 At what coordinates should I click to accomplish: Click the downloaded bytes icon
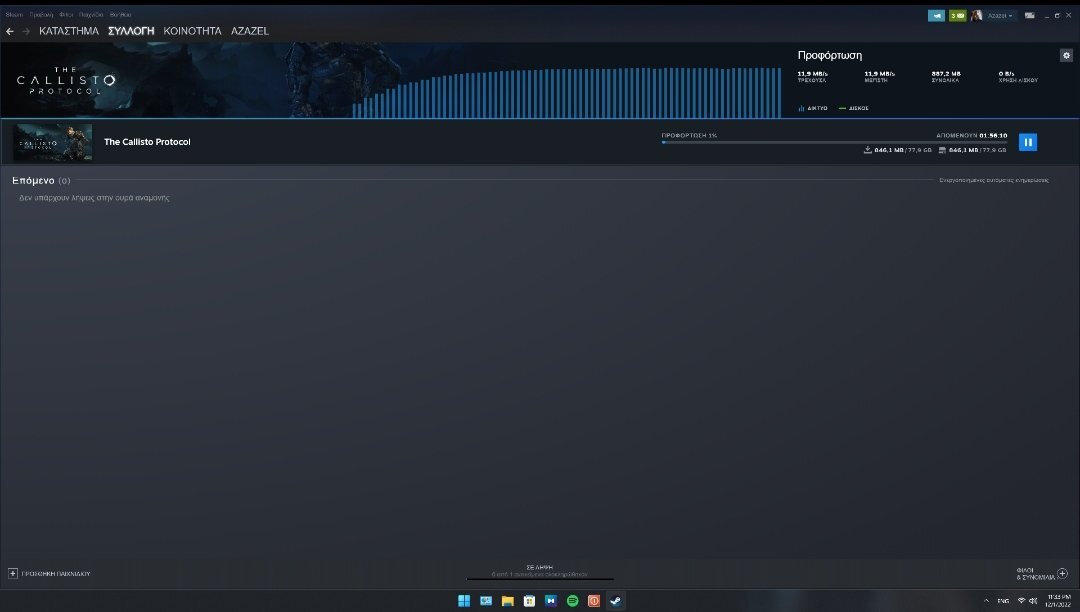point(867,149)
